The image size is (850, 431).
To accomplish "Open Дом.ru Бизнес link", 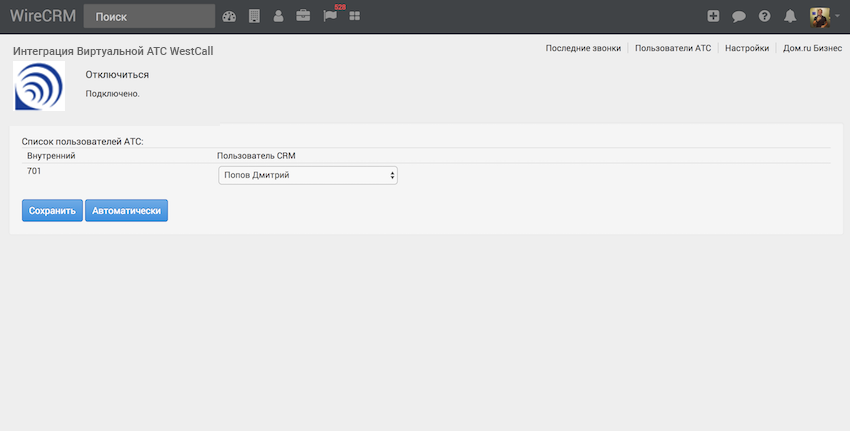I will tap(812, 48).
